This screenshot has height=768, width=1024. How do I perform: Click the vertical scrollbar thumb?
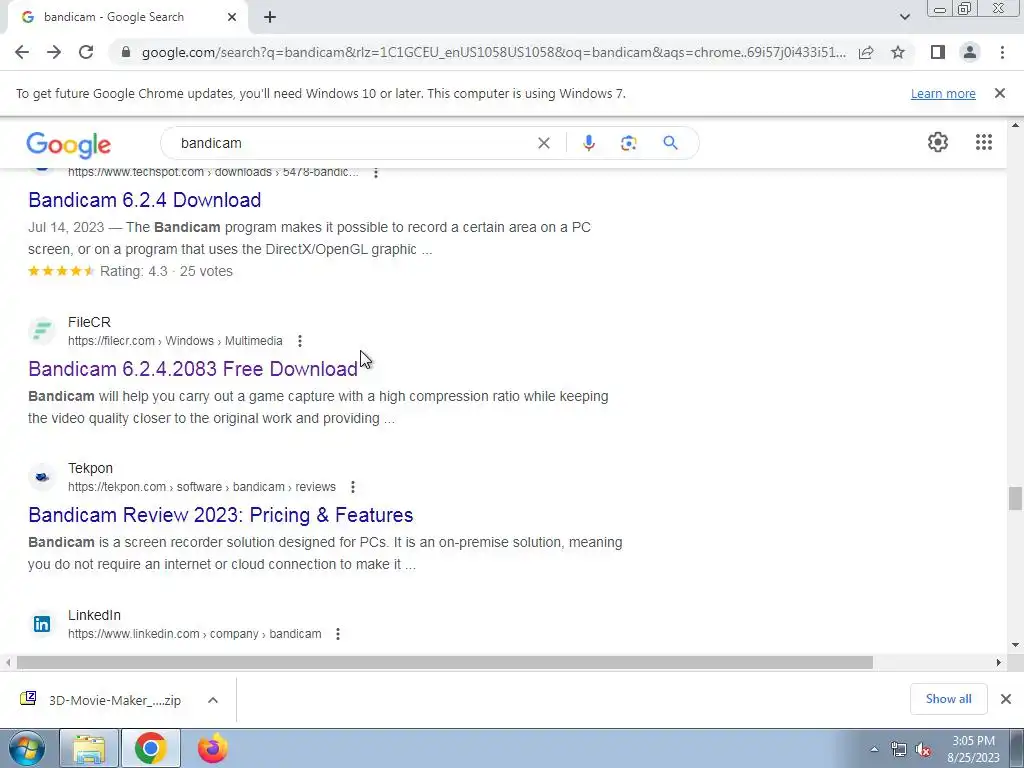pos(1014,498)
